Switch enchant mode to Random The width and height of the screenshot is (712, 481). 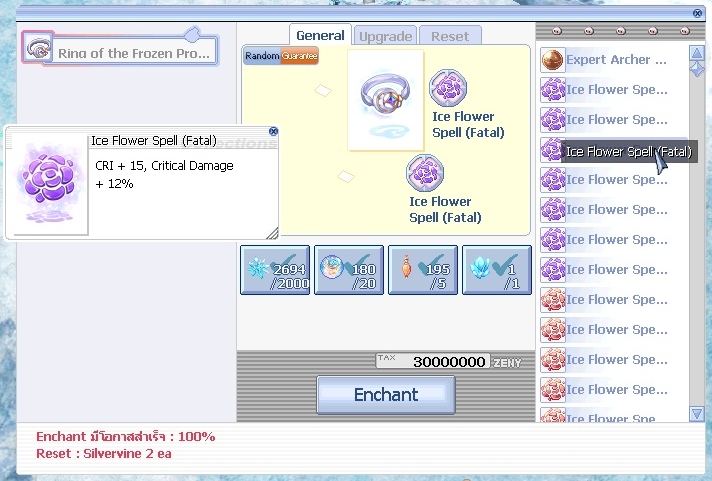click(262, 57)
